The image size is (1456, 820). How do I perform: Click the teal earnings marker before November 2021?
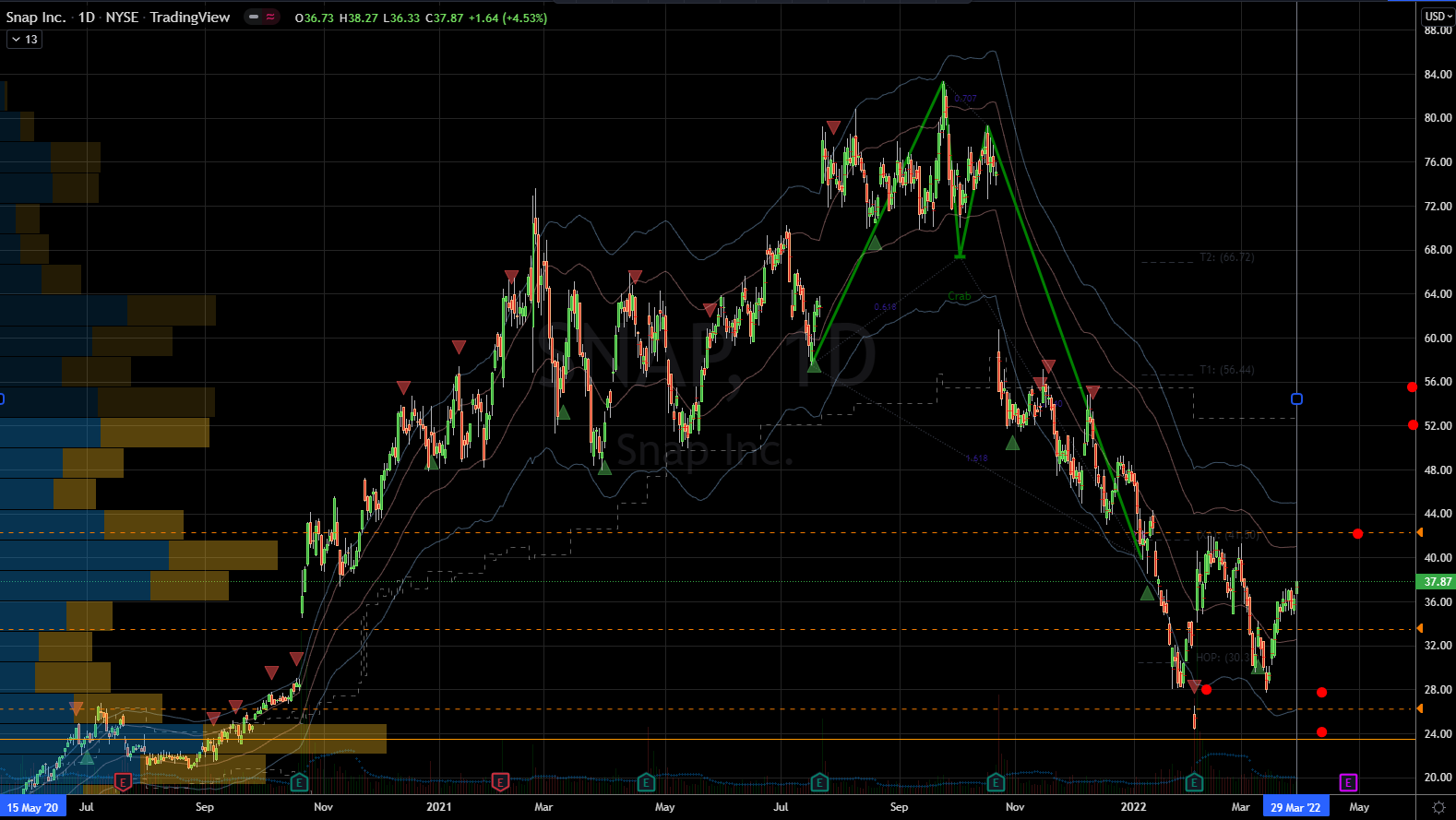[x=996, y=783]
